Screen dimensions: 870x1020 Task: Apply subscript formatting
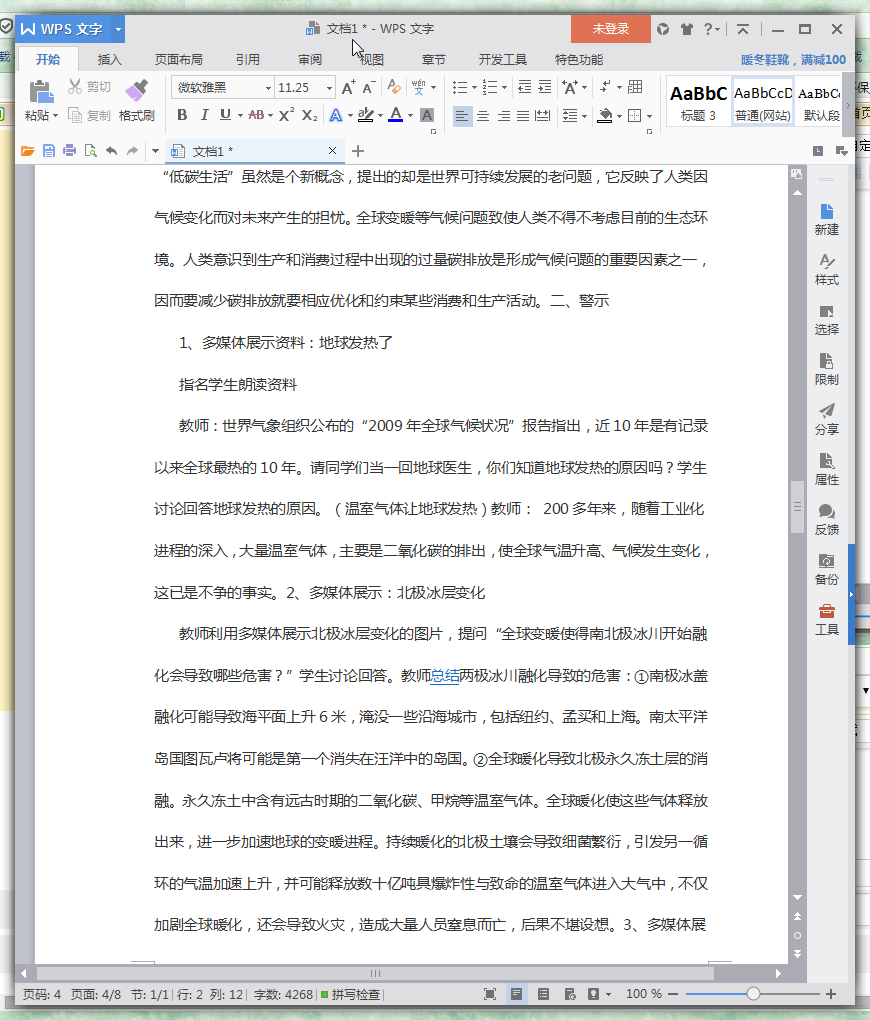click(x=310, y=115)
